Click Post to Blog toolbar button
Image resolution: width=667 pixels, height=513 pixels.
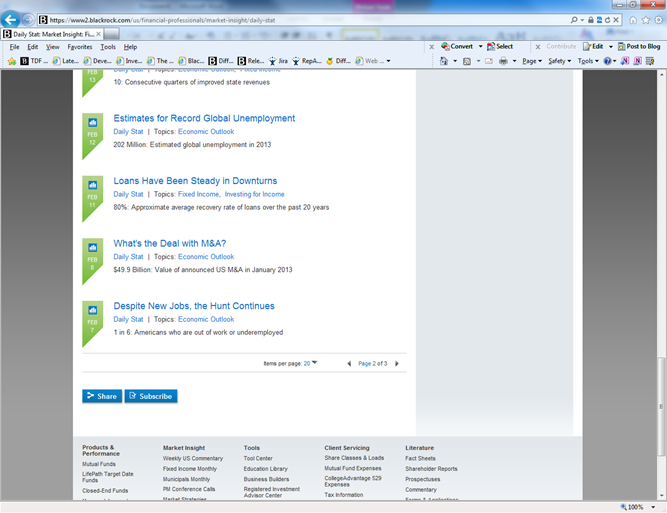[639, 46]
